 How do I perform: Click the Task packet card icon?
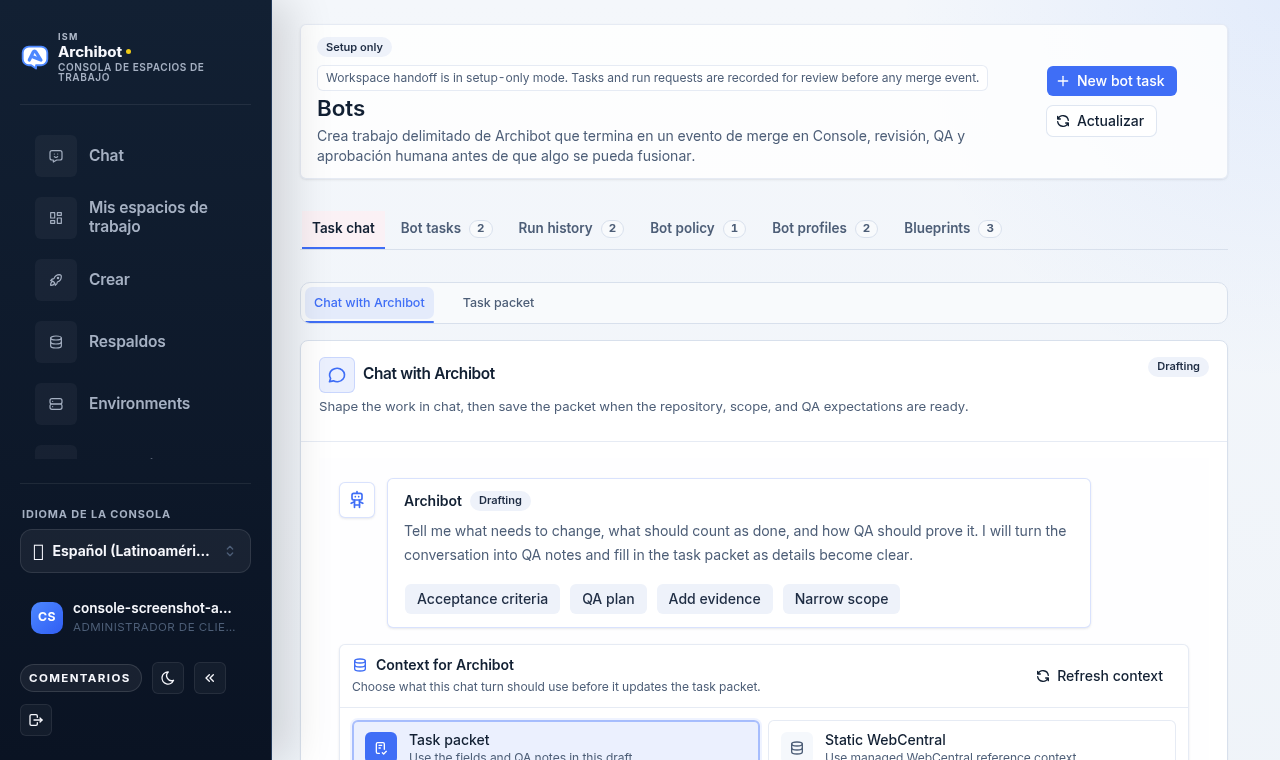pos(381,748)
